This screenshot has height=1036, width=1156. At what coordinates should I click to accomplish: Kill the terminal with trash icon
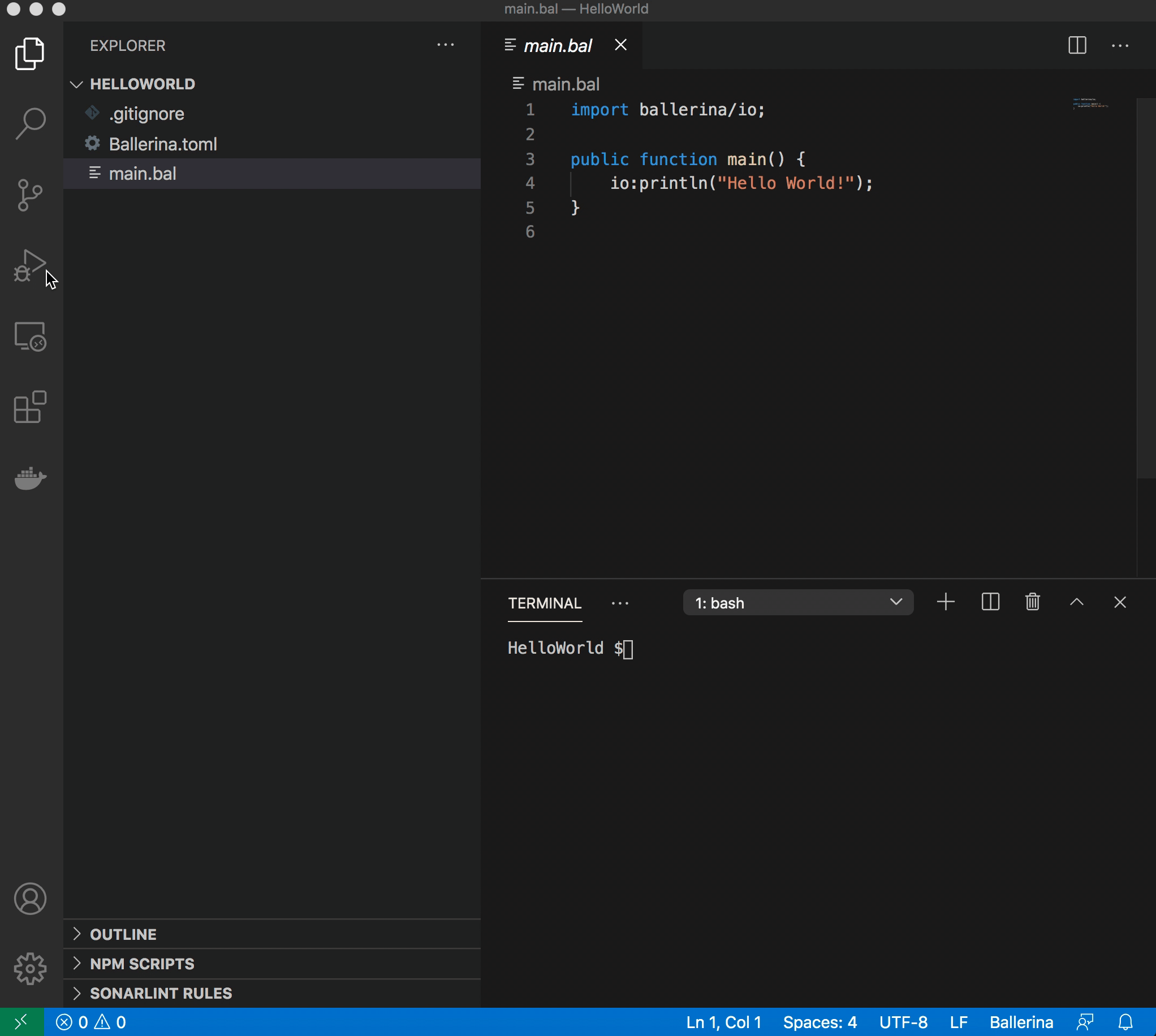point(1033,602)
